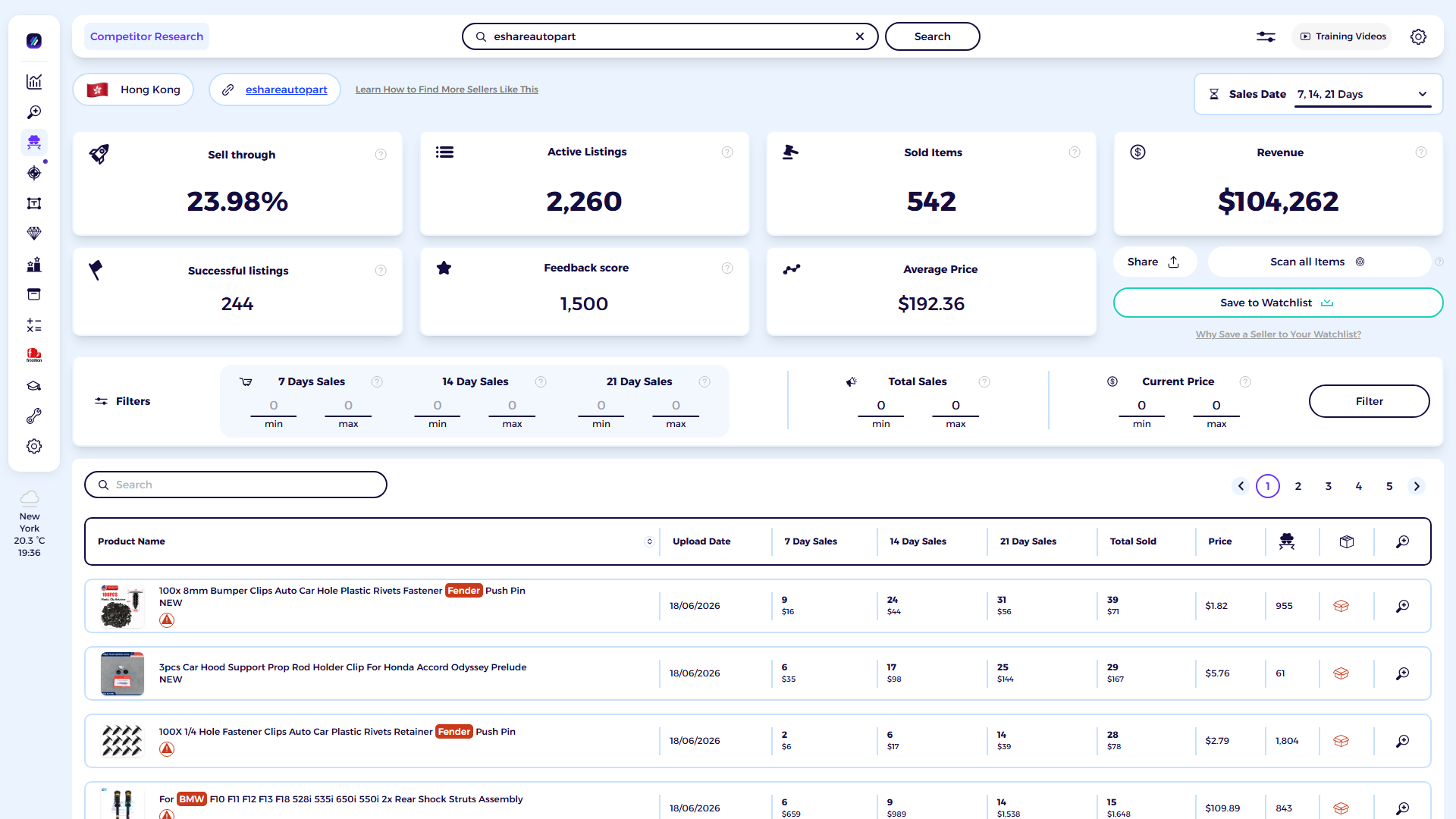The image size is (1456, 819).
Task: Click the Share button
Action: coord(1153,262)
